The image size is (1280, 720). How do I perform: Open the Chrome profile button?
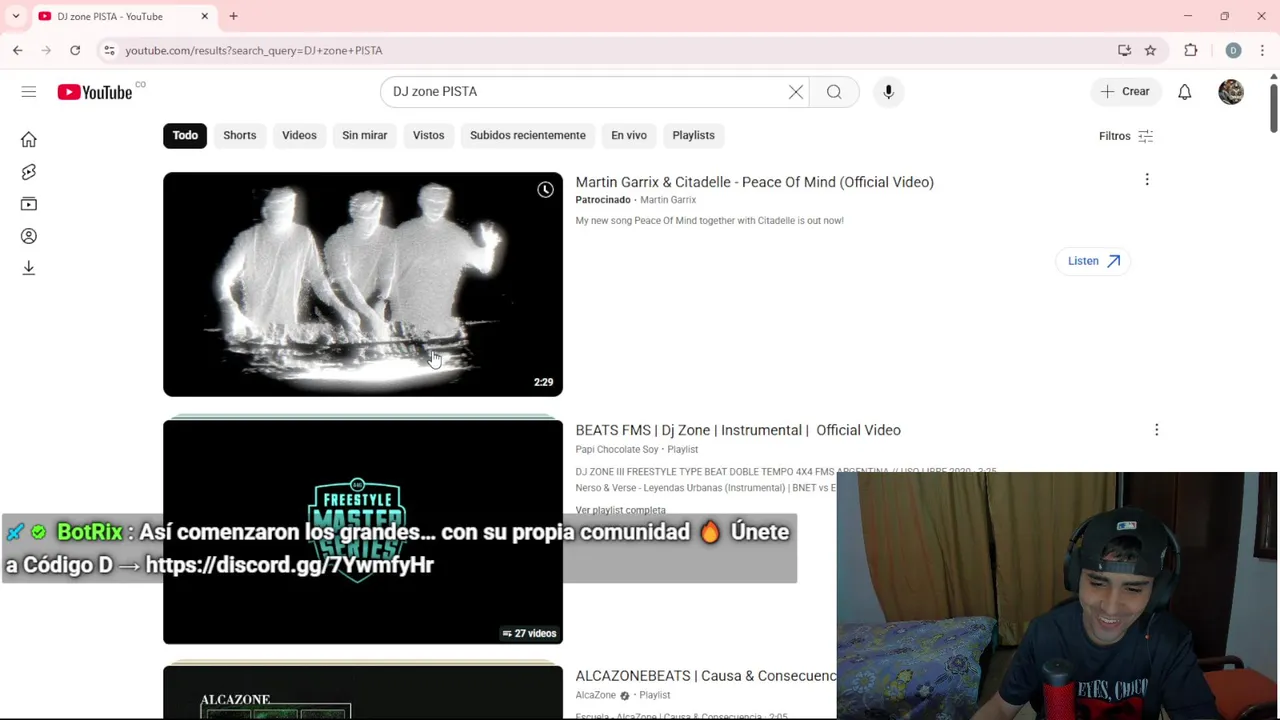pos(1233,50)
